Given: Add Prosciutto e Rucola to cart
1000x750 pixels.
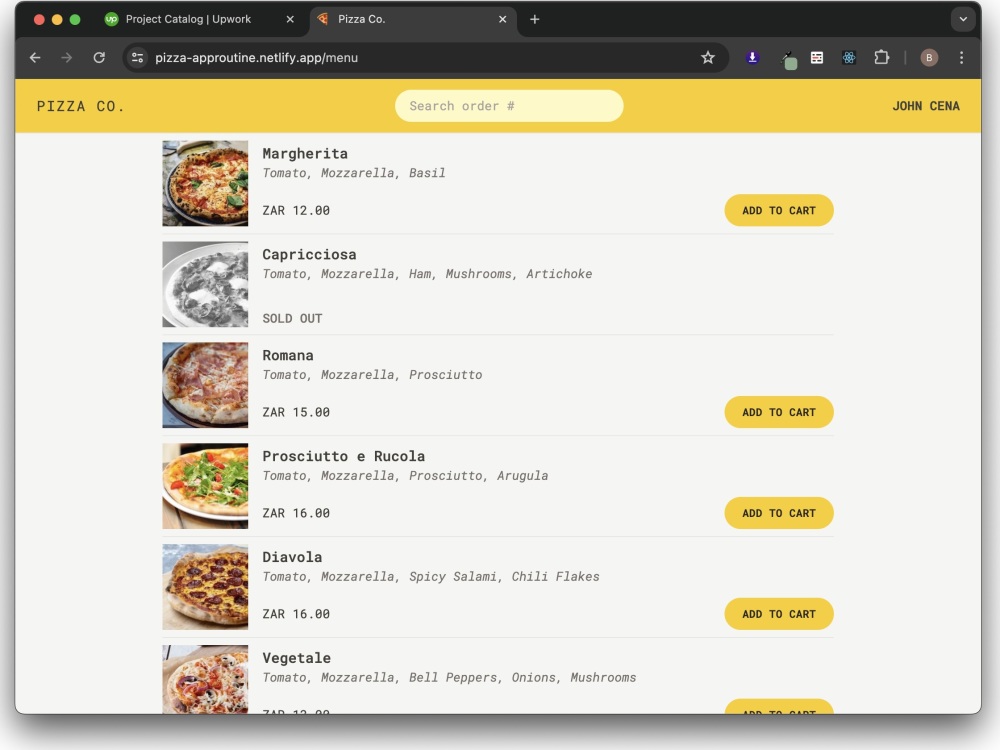Looking at the screenshot, I should click(779, 513).
